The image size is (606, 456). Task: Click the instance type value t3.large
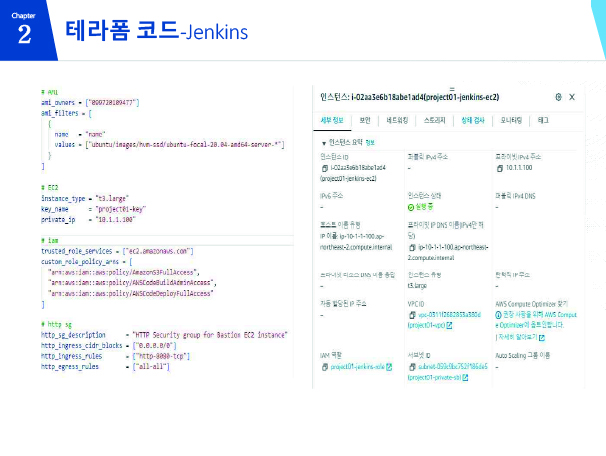[417, 286]
